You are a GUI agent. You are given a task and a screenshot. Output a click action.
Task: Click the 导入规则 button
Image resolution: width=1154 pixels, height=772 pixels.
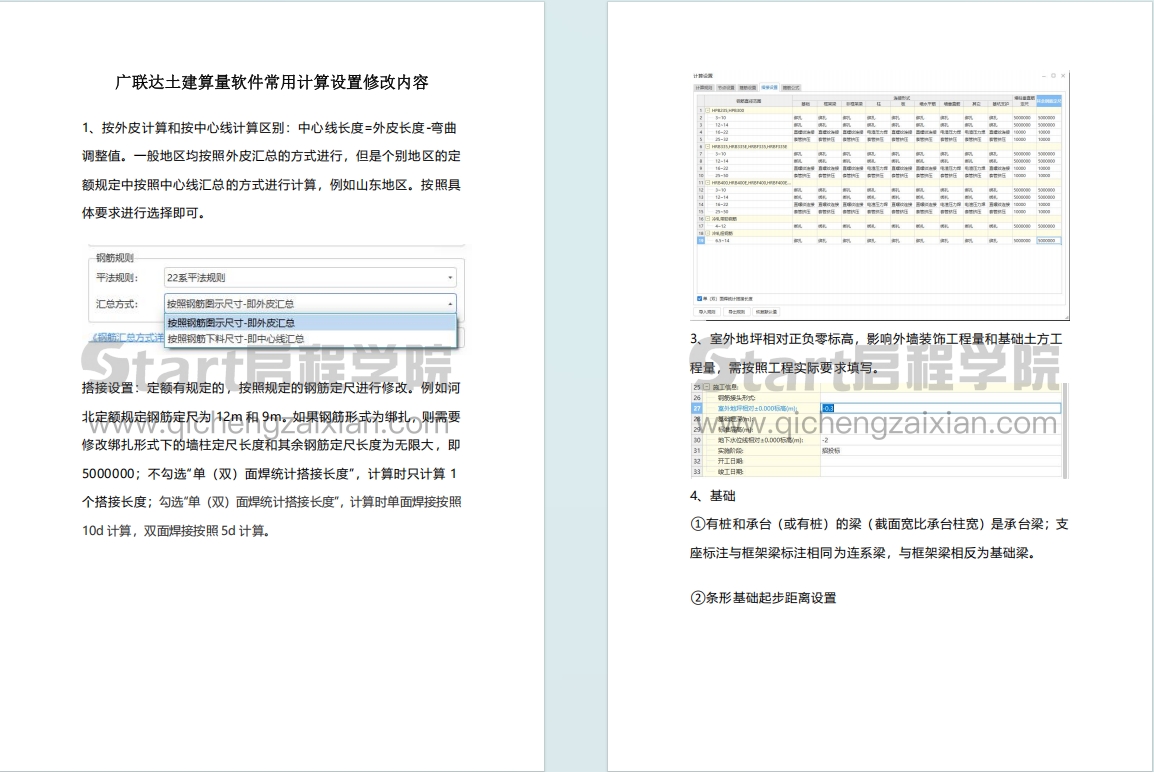click(x=706, y=311)
